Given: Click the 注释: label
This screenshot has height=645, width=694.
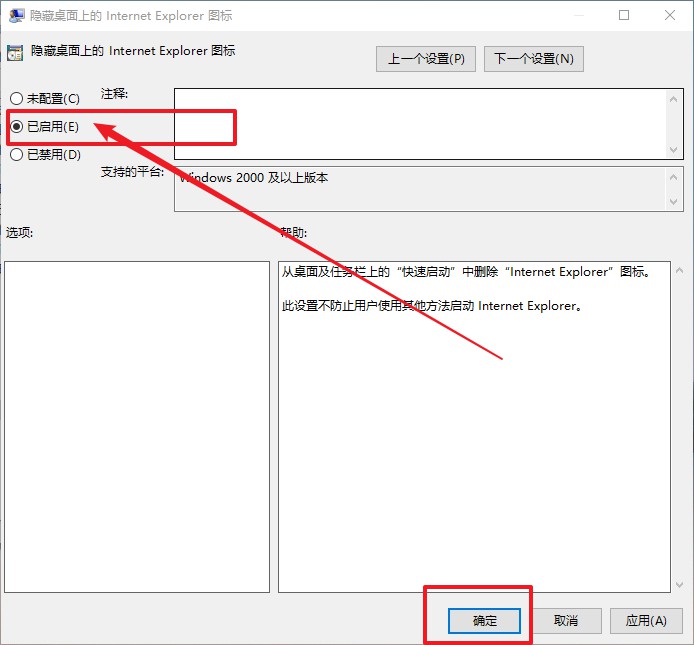Looking at the screenshot, I should coord(114,94).
